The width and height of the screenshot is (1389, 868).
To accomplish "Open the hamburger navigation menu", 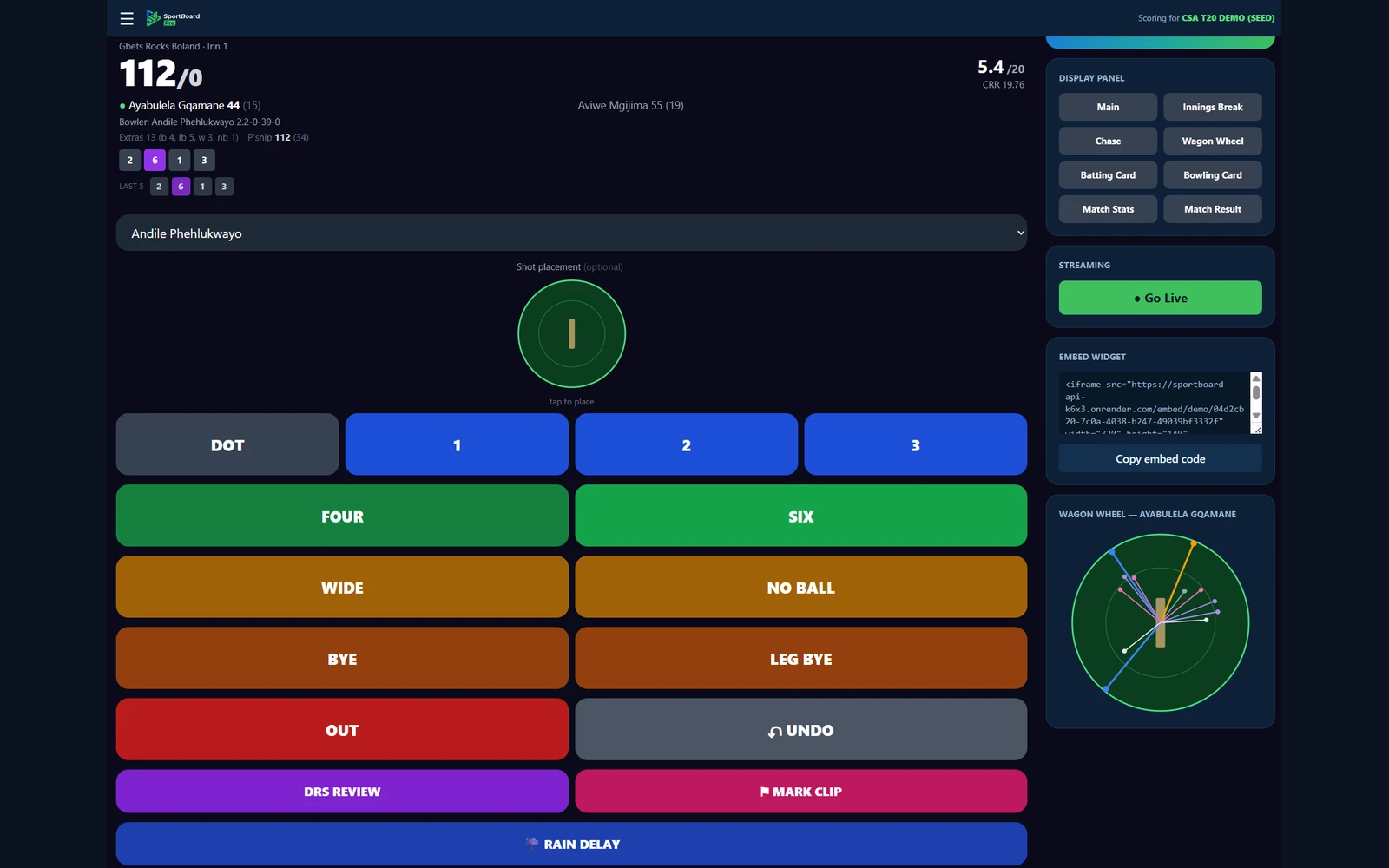I will click(x=127, y=18).
